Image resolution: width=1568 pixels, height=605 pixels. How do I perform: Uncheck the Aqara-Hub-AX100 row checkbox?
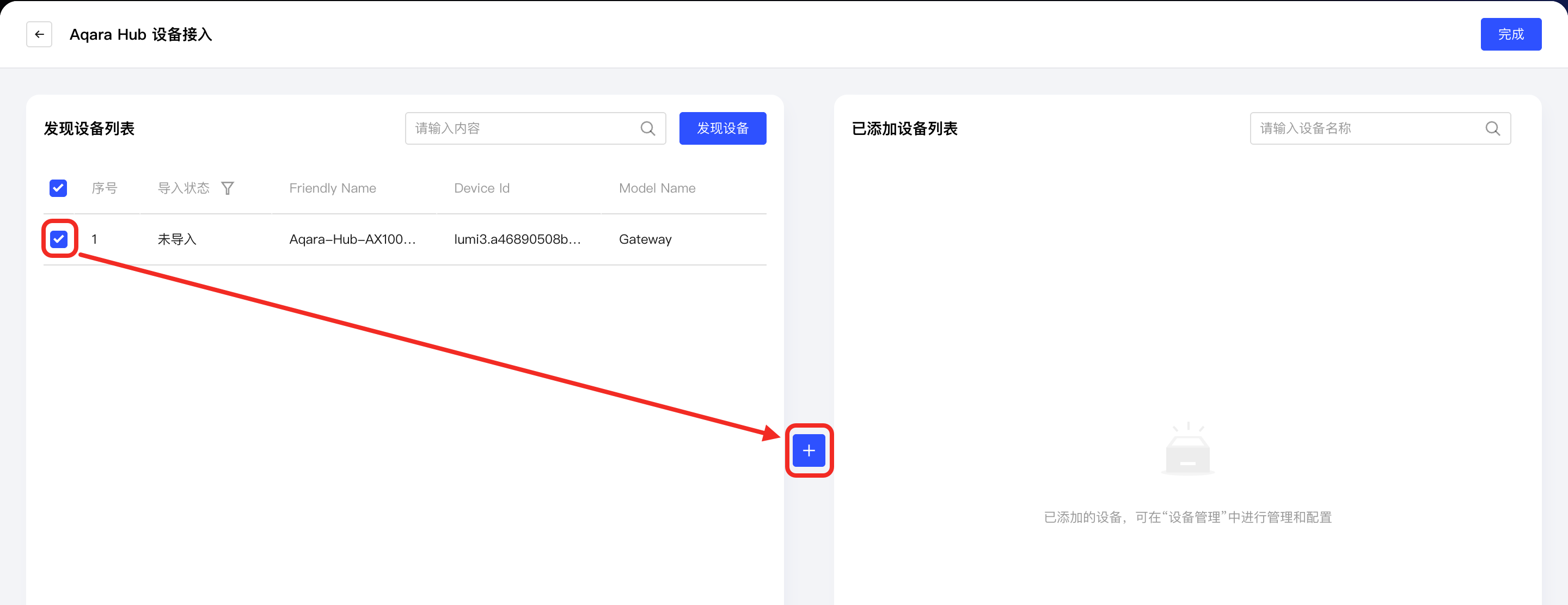[x=58, y=239]
